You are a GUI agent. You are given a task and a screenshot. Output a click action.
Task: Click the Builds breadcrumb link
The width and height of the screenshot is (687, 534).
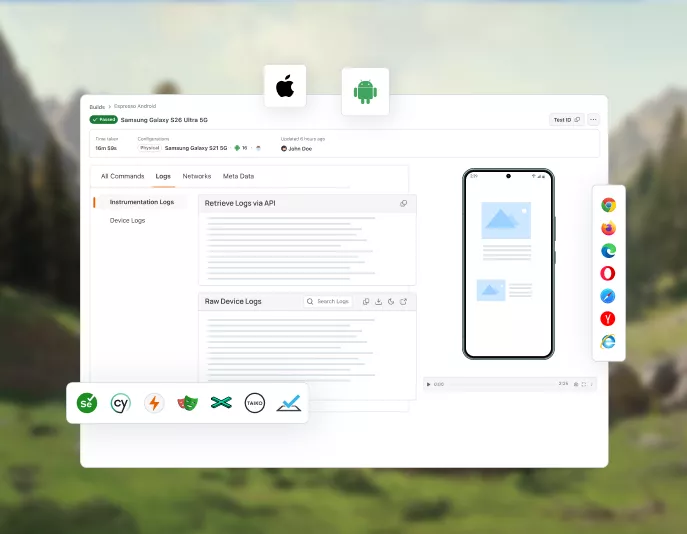pyautogui.click(x=97, y=107)
